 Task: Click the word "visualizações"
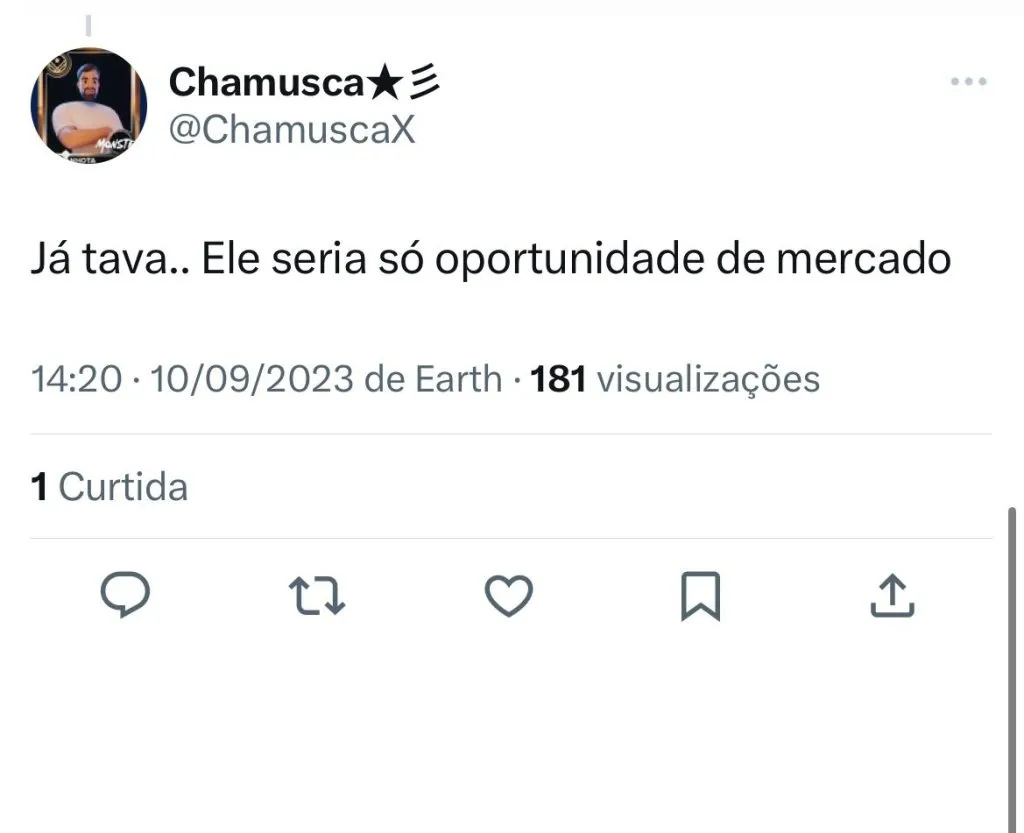click(x=708, y=379)
